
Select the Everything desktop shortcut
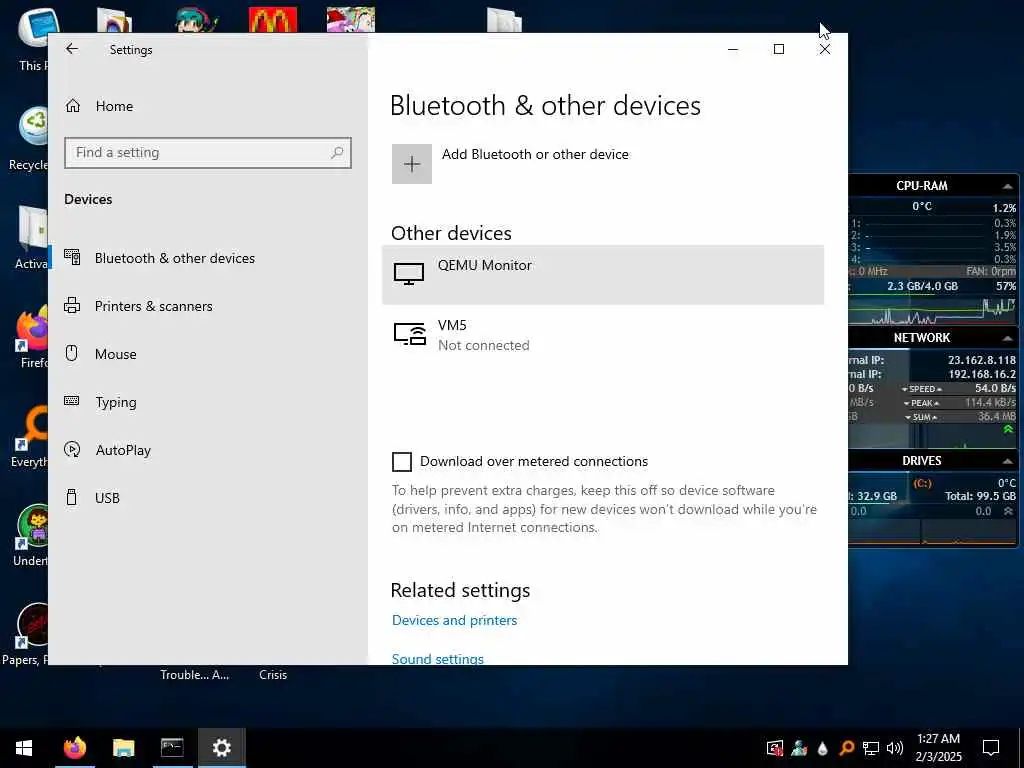29,438
